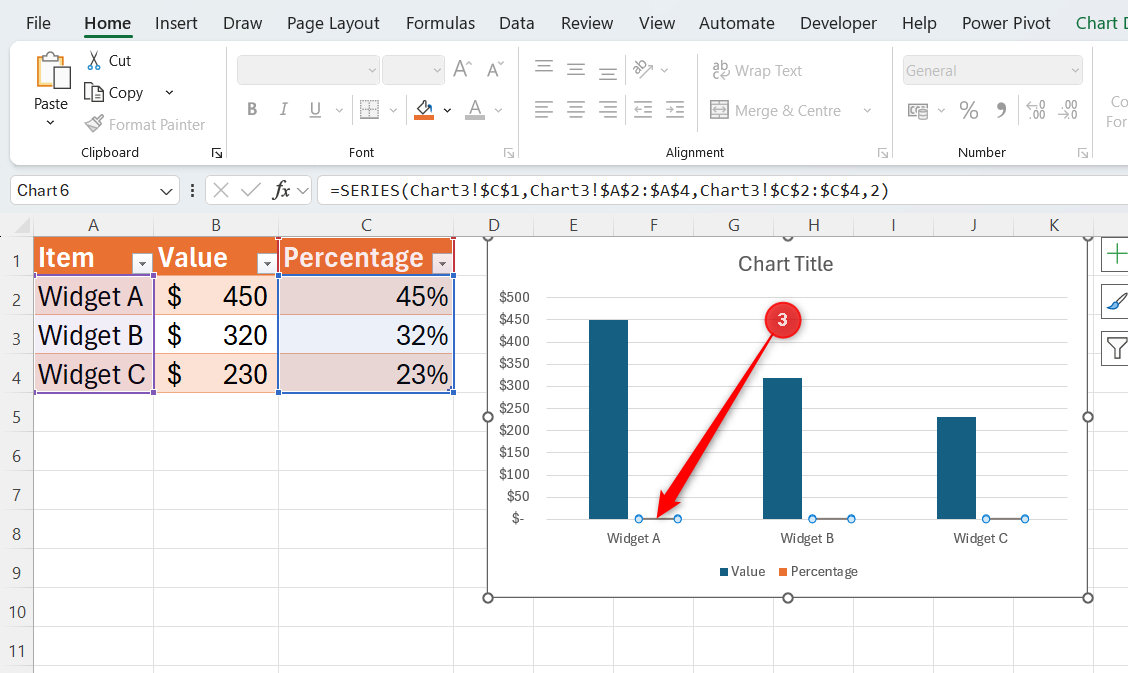This screenshot has width=1128, height=673.
Task: Increase cell indent
Action: tap(675, 109)
